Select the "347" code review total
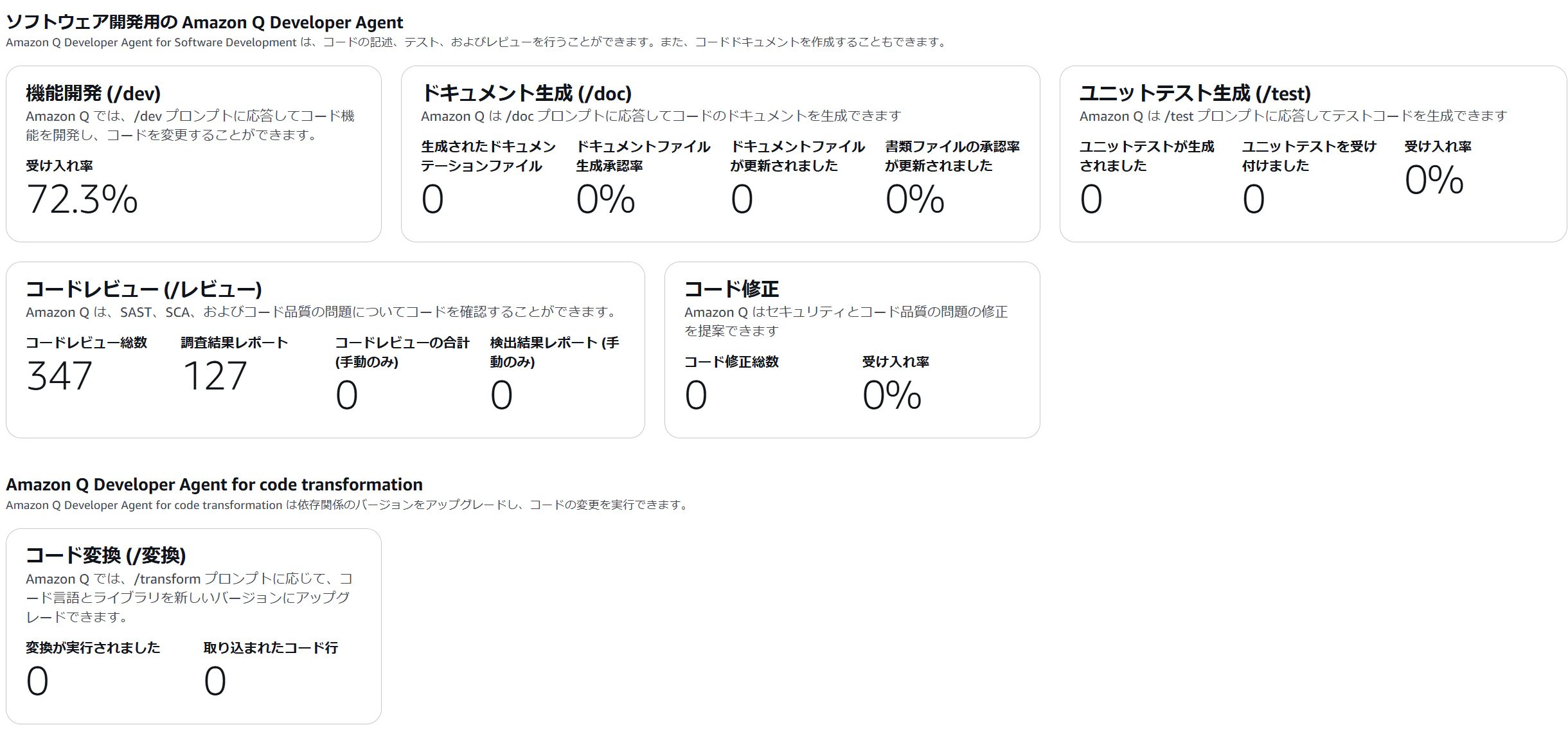Screen dimensions: 1568x734 59,375
